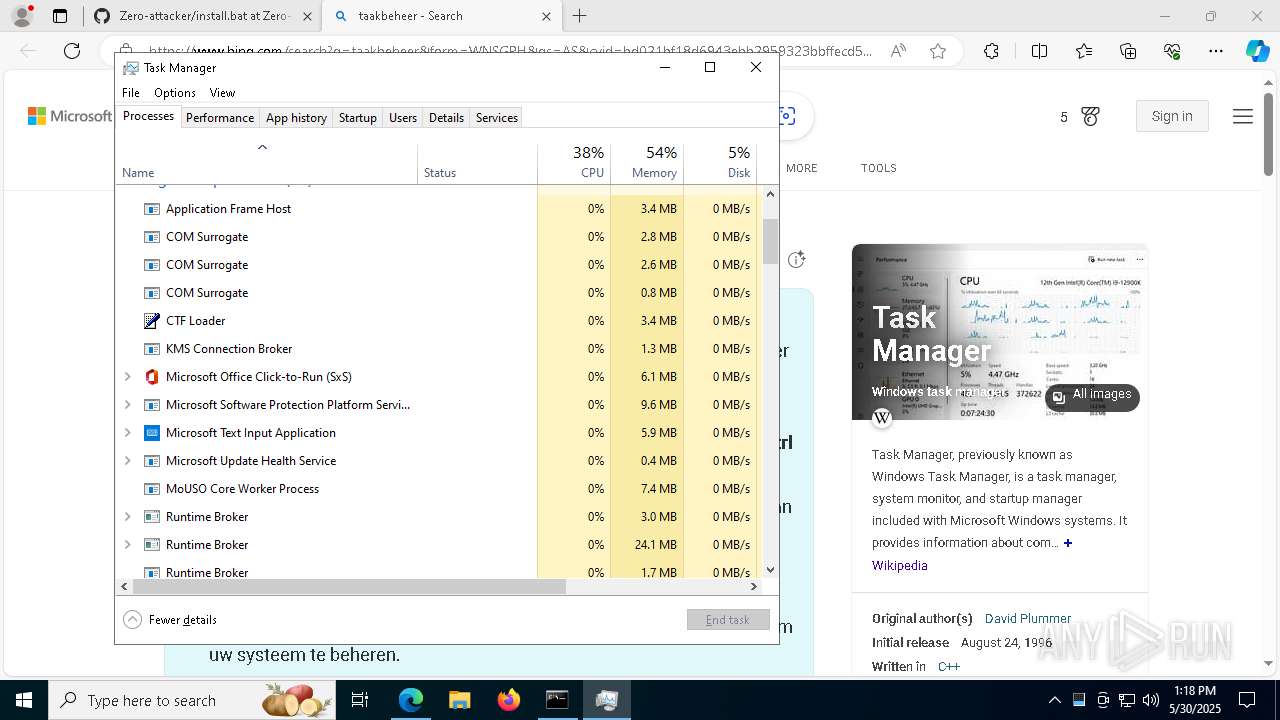The width and height of the screenshot is (1280, 720).
Task: Open Task Manager File menu
Action: 131,93
